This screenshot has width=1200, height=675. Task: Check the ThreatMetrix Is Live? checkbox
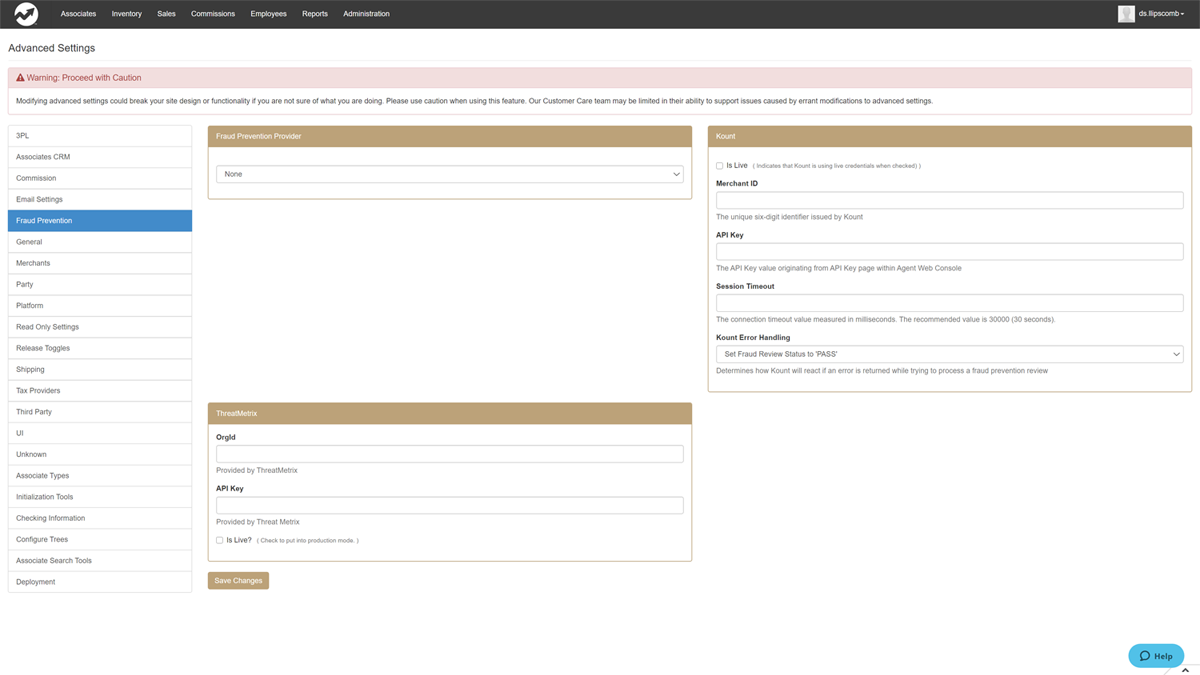pyautogui.click(x=220, y=540)
